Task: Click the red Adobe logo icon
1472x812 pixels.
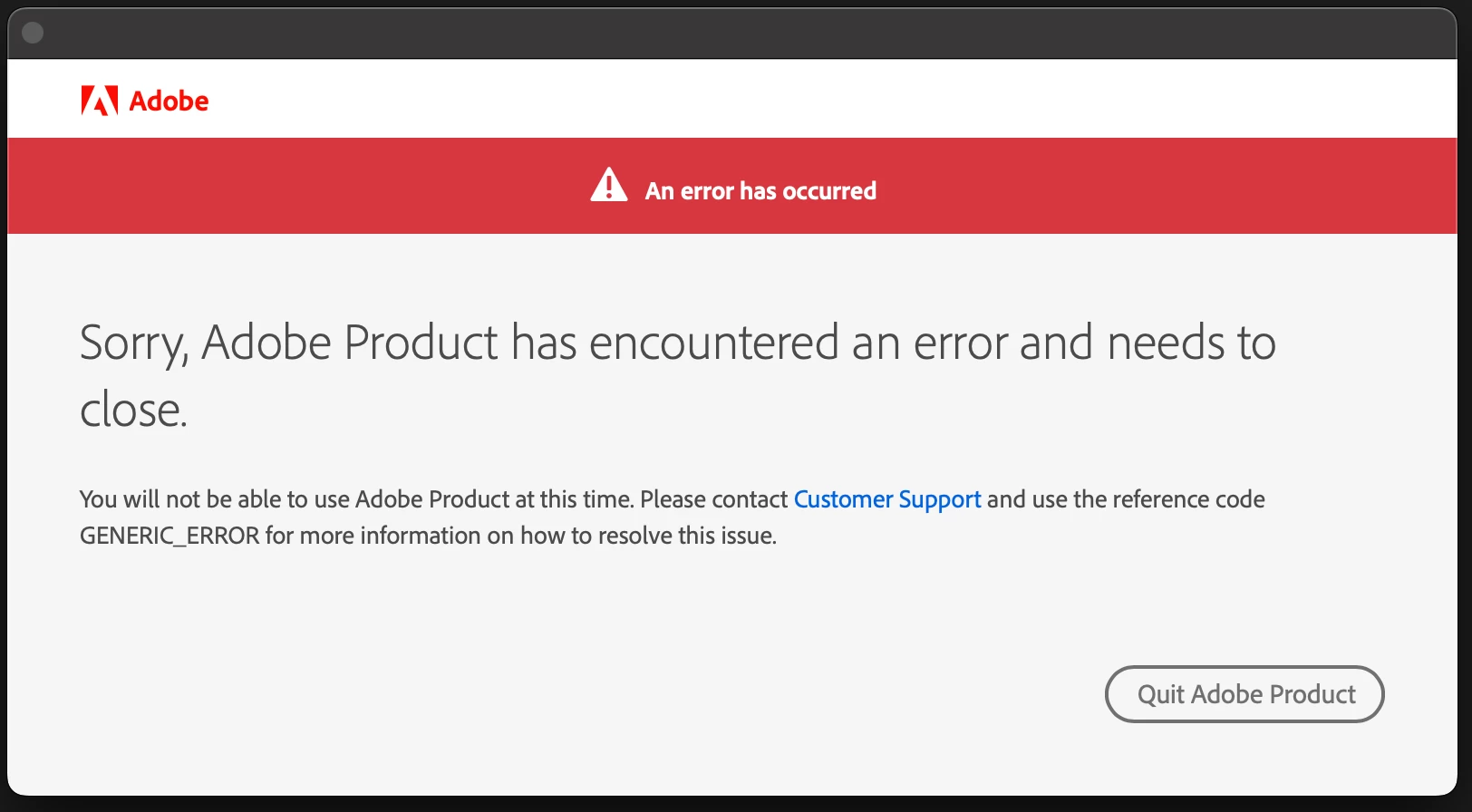Action: pos(99,101)
